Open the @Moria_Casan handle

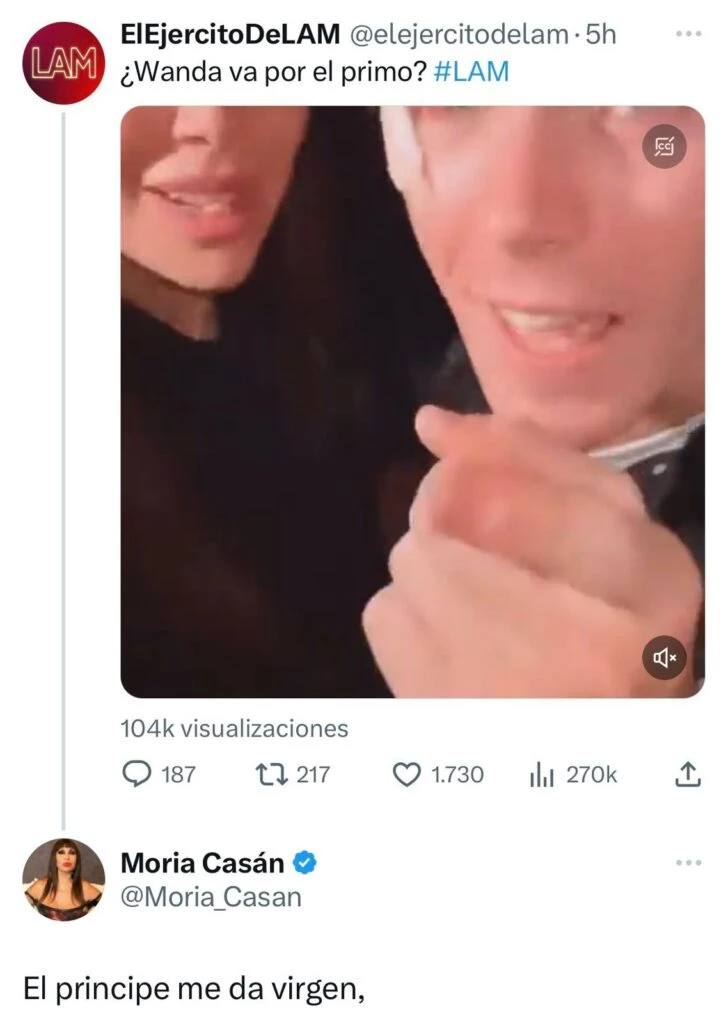(210, 897)
